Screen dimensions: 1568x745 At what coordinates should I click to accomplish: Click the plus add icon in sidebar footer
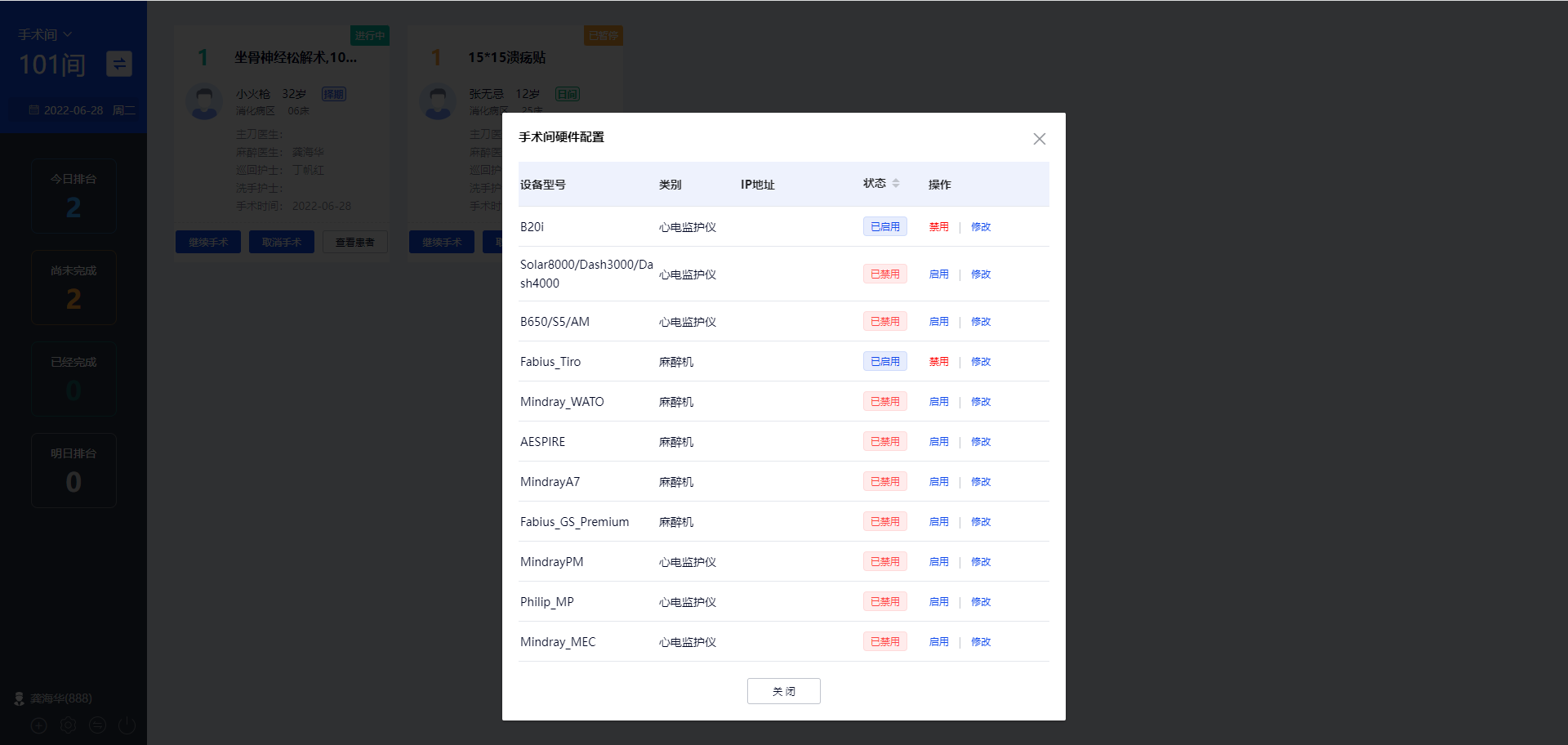38,725
